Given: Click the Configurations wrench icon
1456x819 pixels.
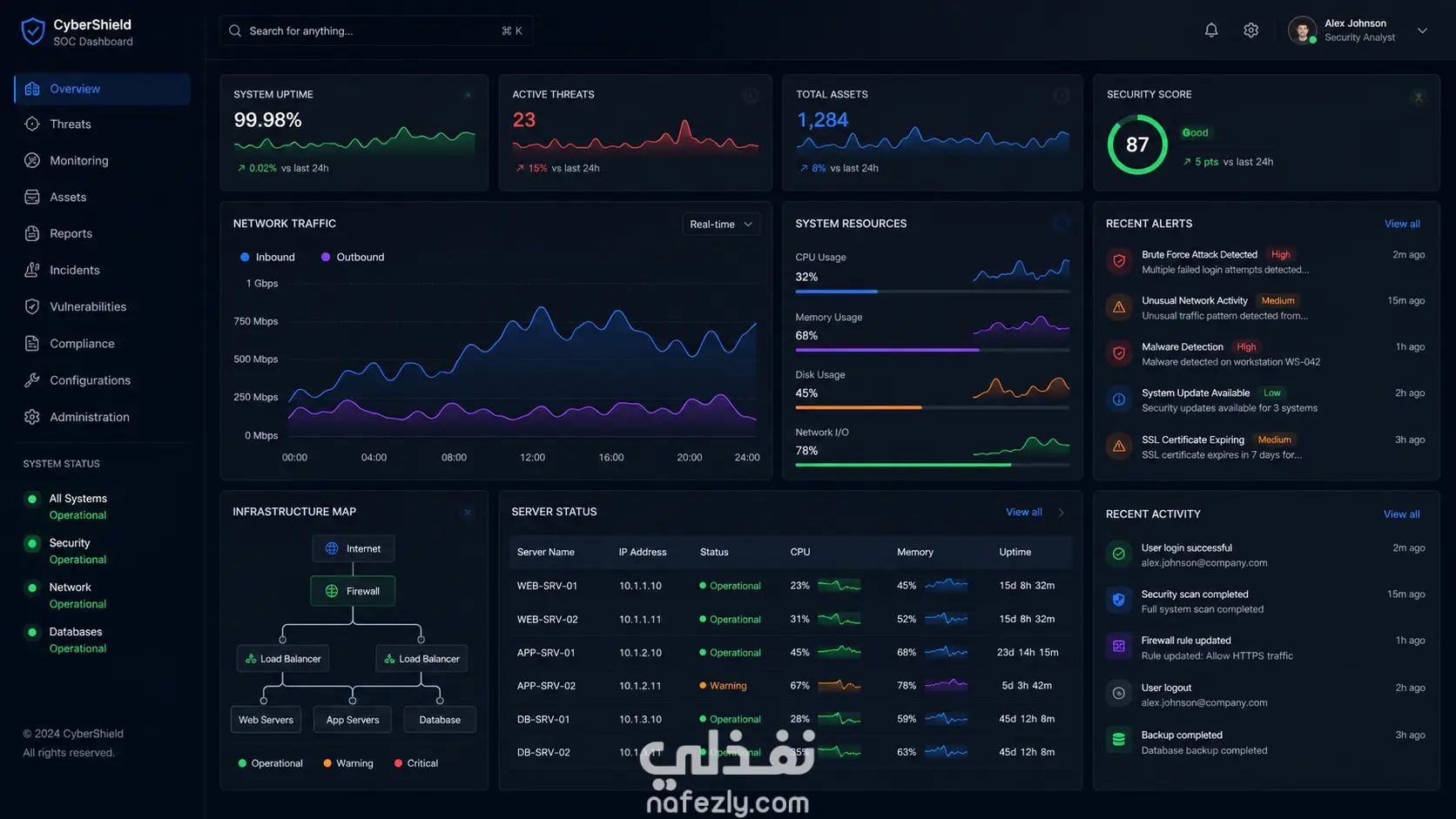Looking at the screenshot, I should tap(32, 380).
